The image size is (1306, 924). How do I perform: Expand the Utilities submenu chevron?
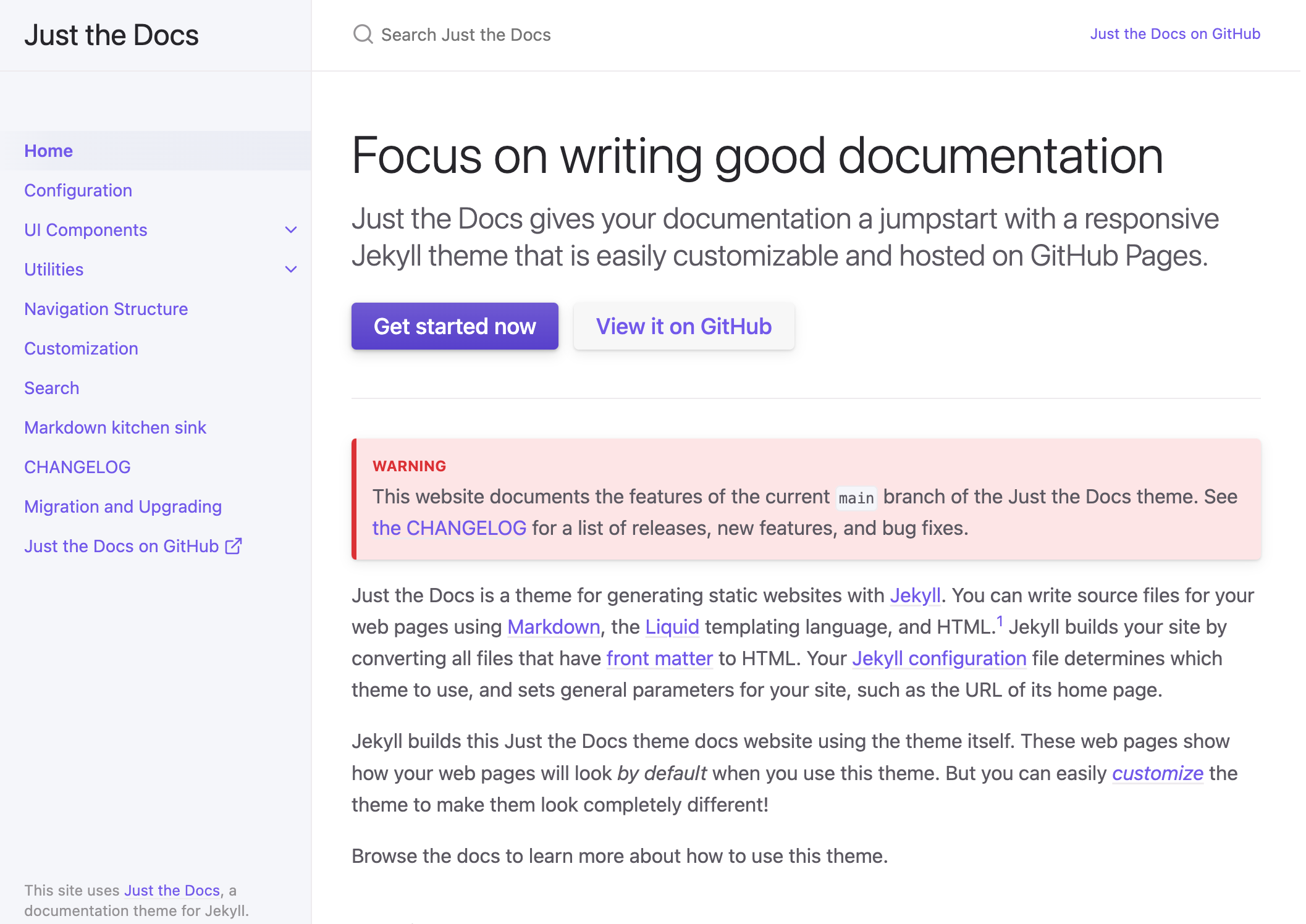pyautogui.click(x=291, y=269)
